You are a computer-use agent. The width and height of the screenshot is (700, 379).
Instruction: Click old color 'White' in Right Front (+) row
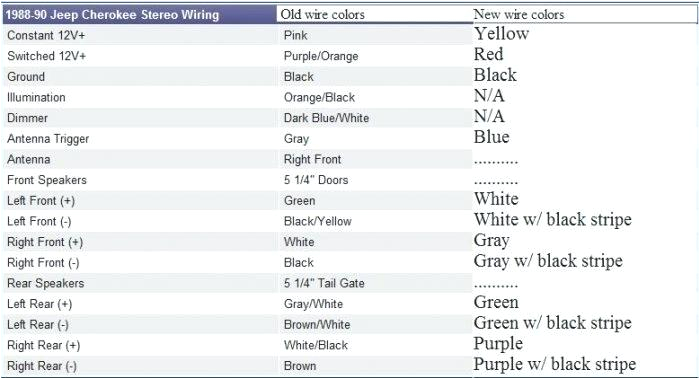tap(299, 242)
